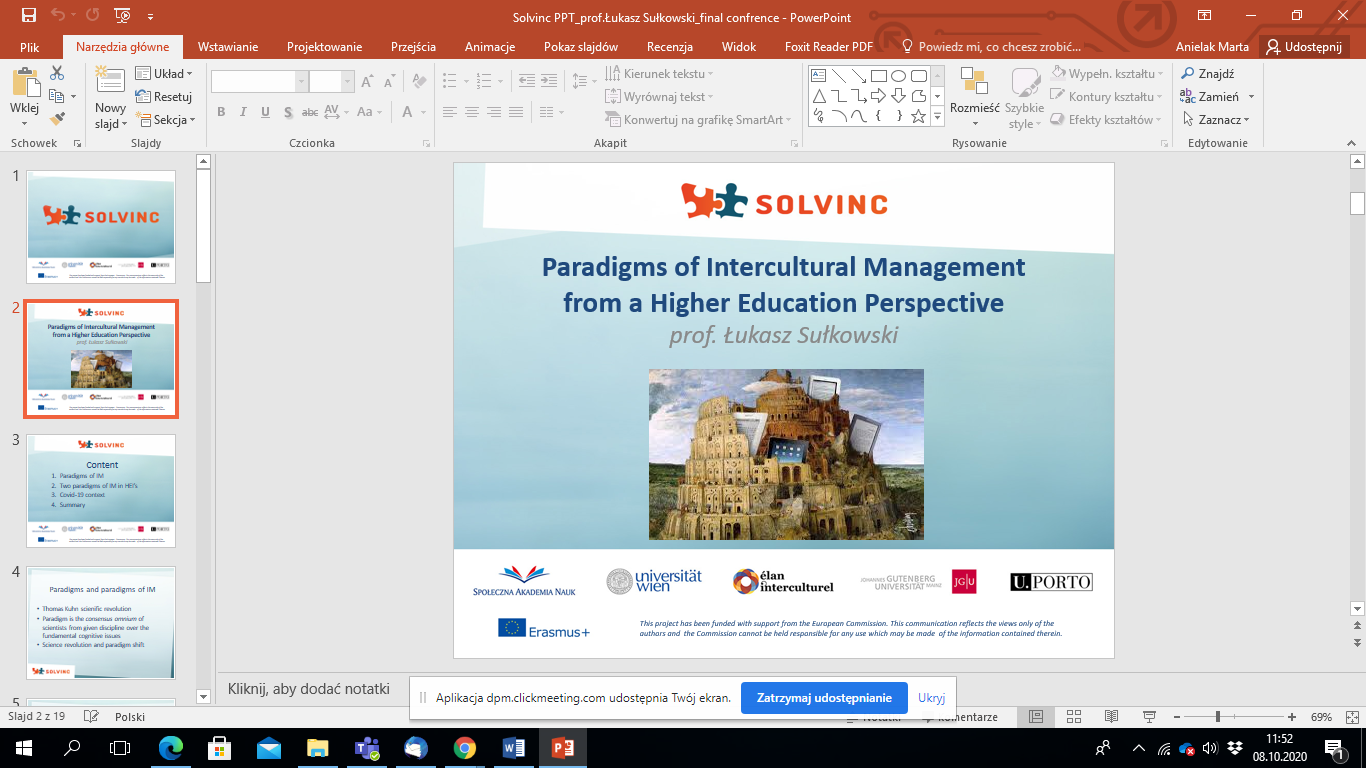This screenshot has width=1366, height=768.
Task: Expand the shapes gallery More arrow
Action: (937, 117)
